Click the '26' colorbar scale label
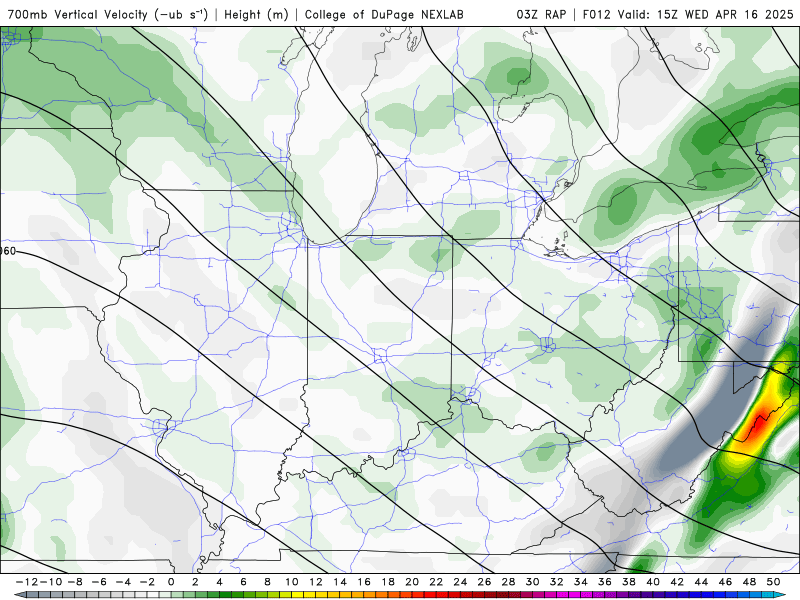800x600 pixels. (484, 582)
